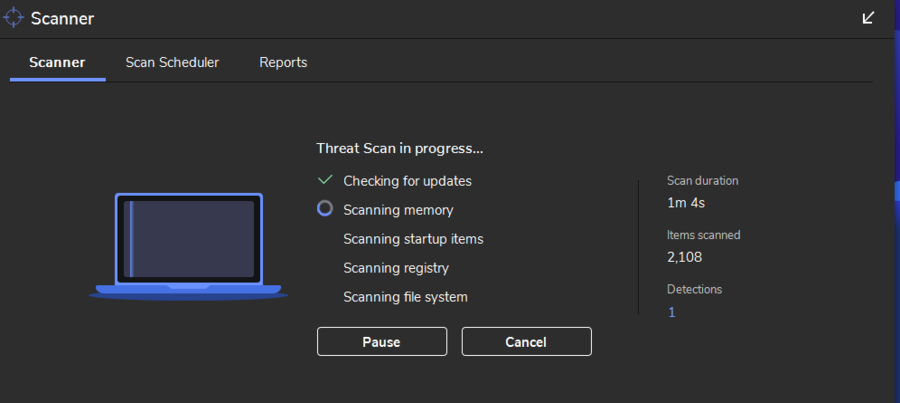Click the Checking for updates step
Viewport: 900px width, 403px height.
click(x=407, y=181)
